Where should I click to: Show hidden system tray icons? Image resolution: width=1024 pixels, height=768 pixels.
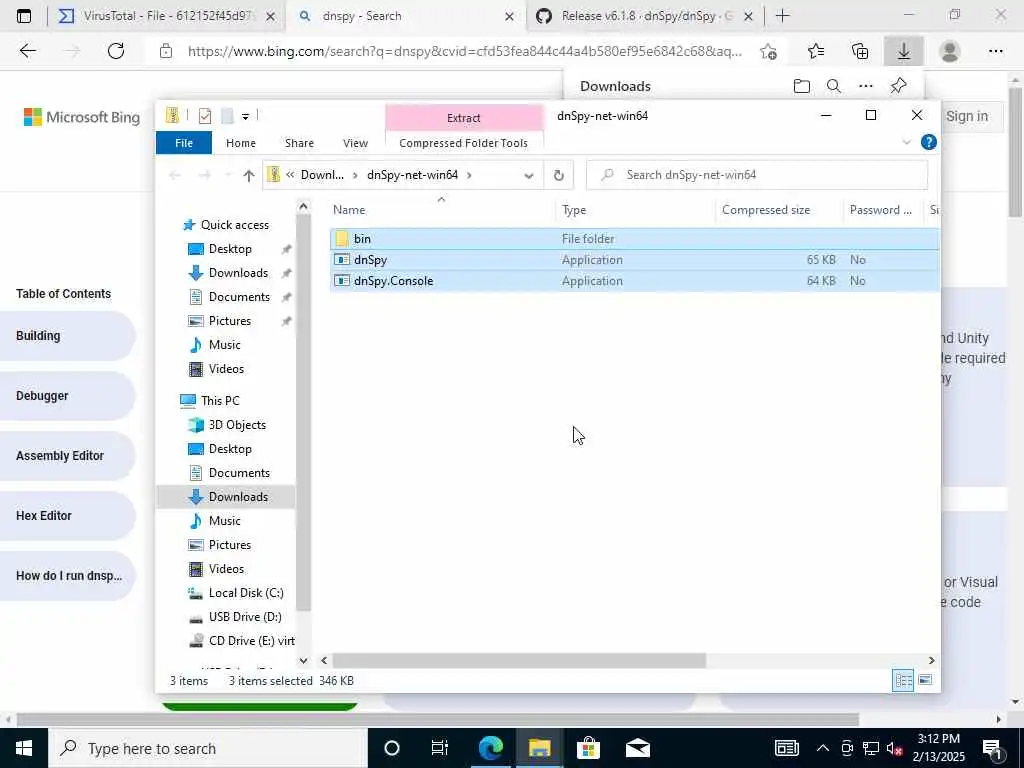point(823,748)
